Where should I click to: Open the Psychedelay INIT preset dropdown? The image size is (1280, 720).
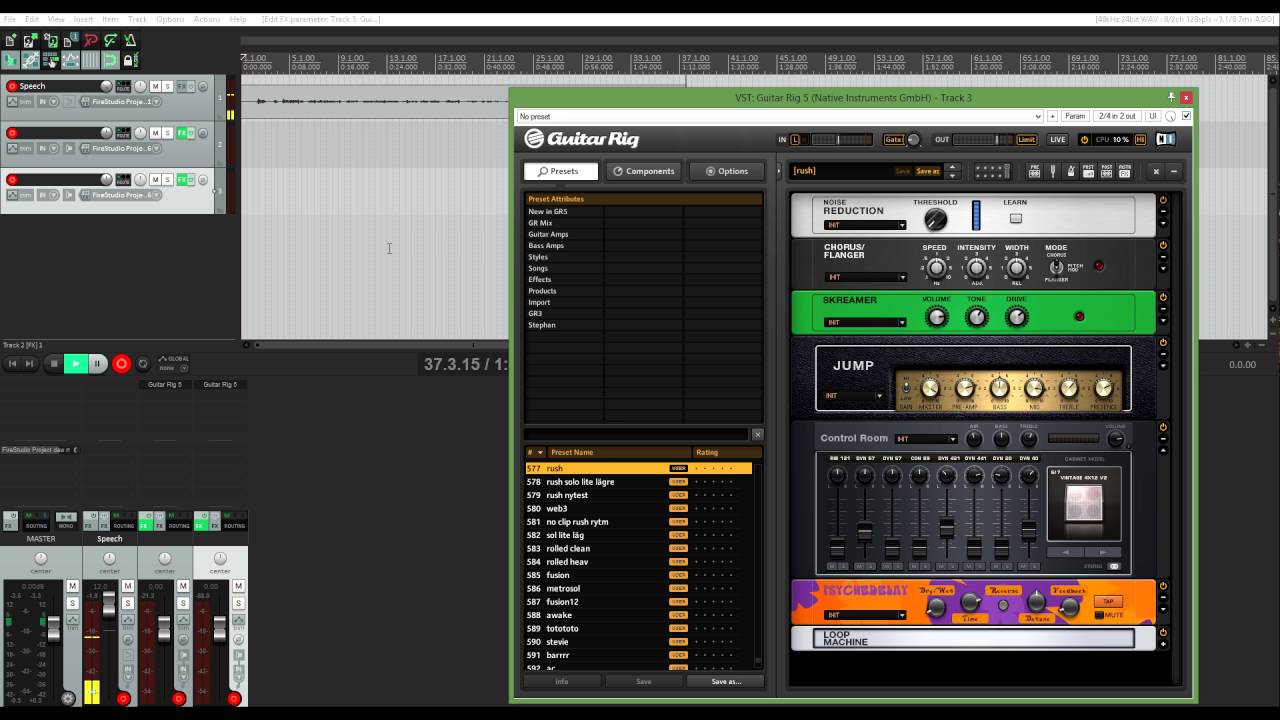pyautogui.click(x=865, y=615)
